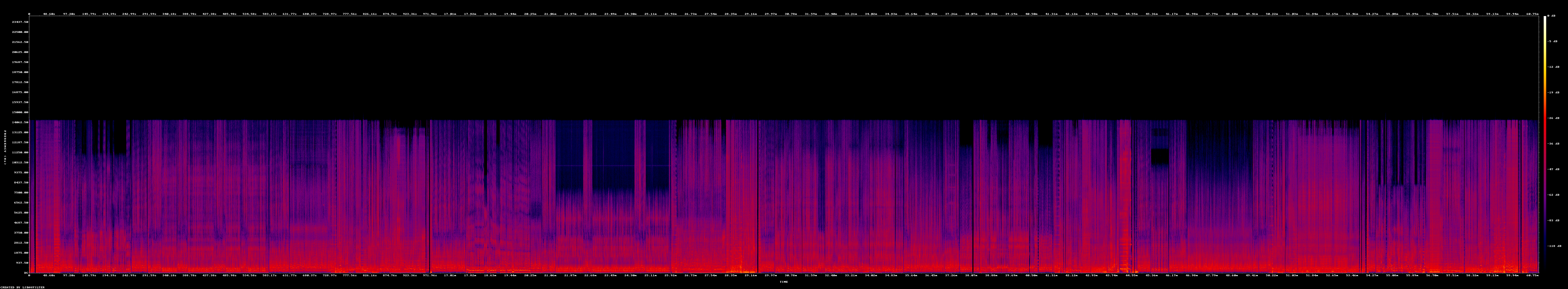
Task: Click the 11250.00 frequency axis label
Action: [20, 153]
